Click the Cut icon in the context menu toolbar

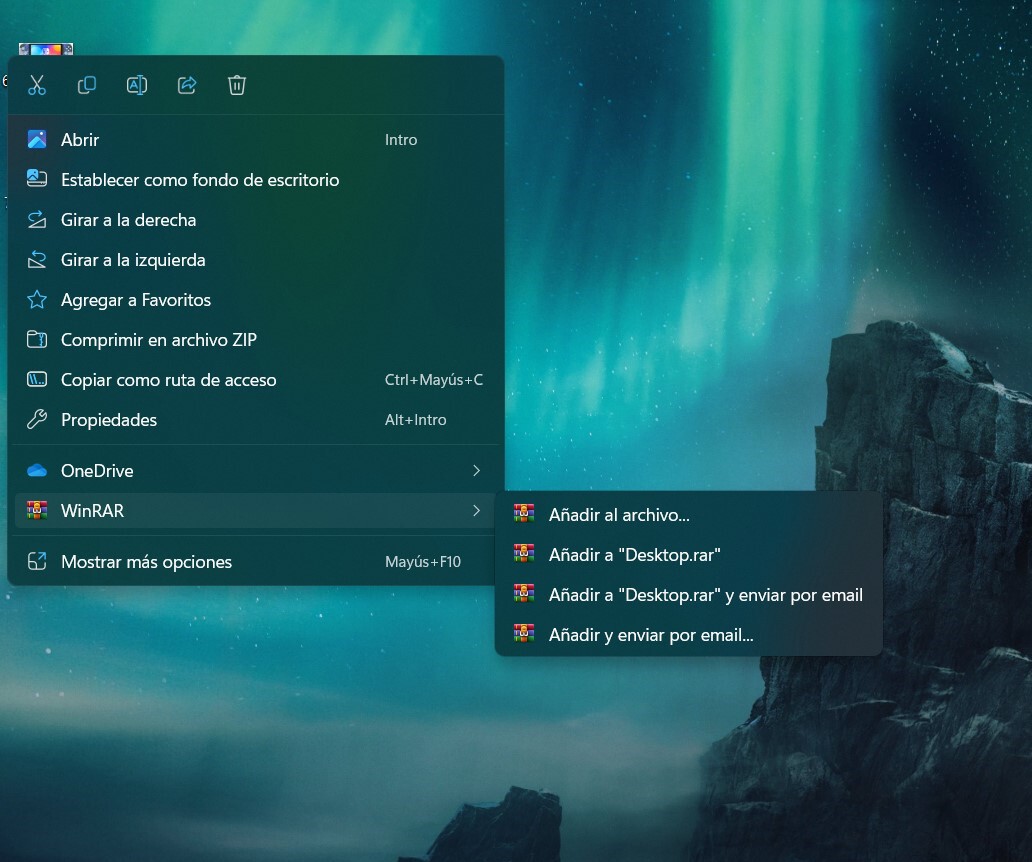point(37,85)
